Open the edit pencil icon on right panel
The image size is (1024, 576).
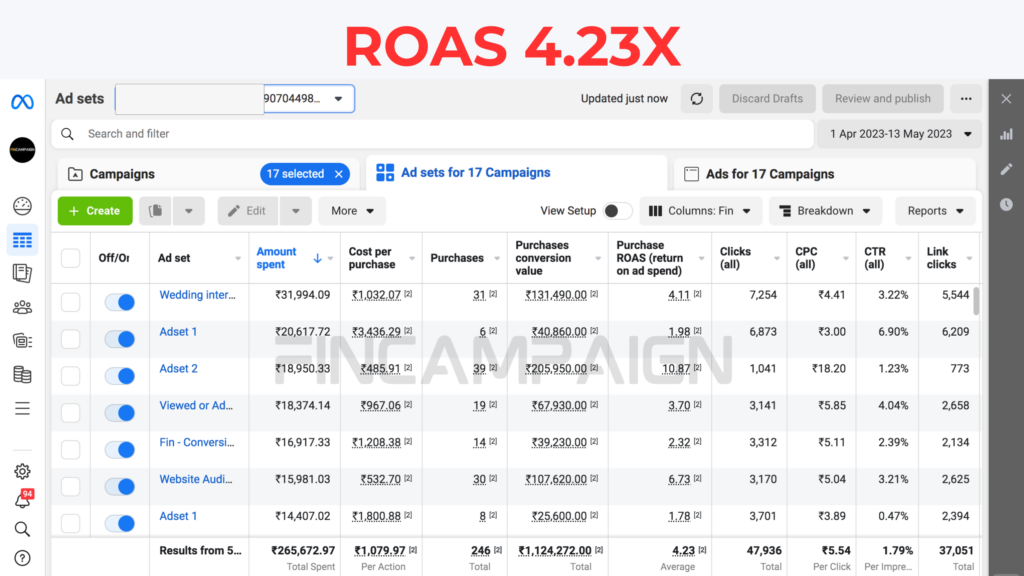(1006, 169)
